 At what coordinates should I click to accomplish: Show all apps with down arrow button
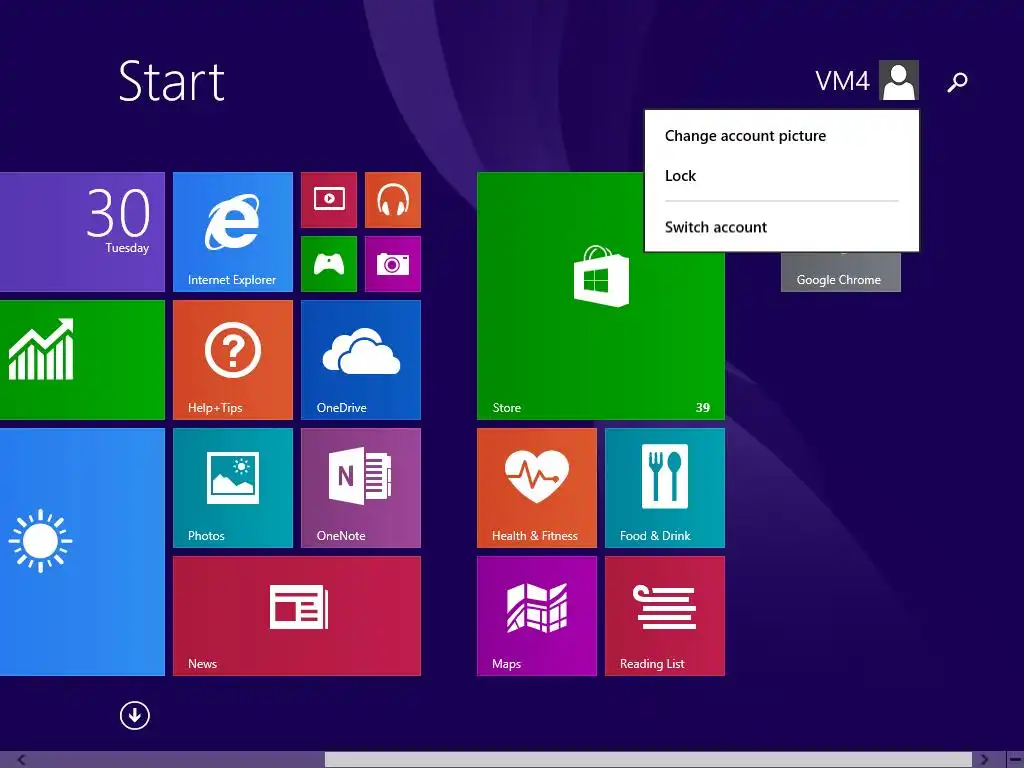pyautogui.click(x=135, y=715)
